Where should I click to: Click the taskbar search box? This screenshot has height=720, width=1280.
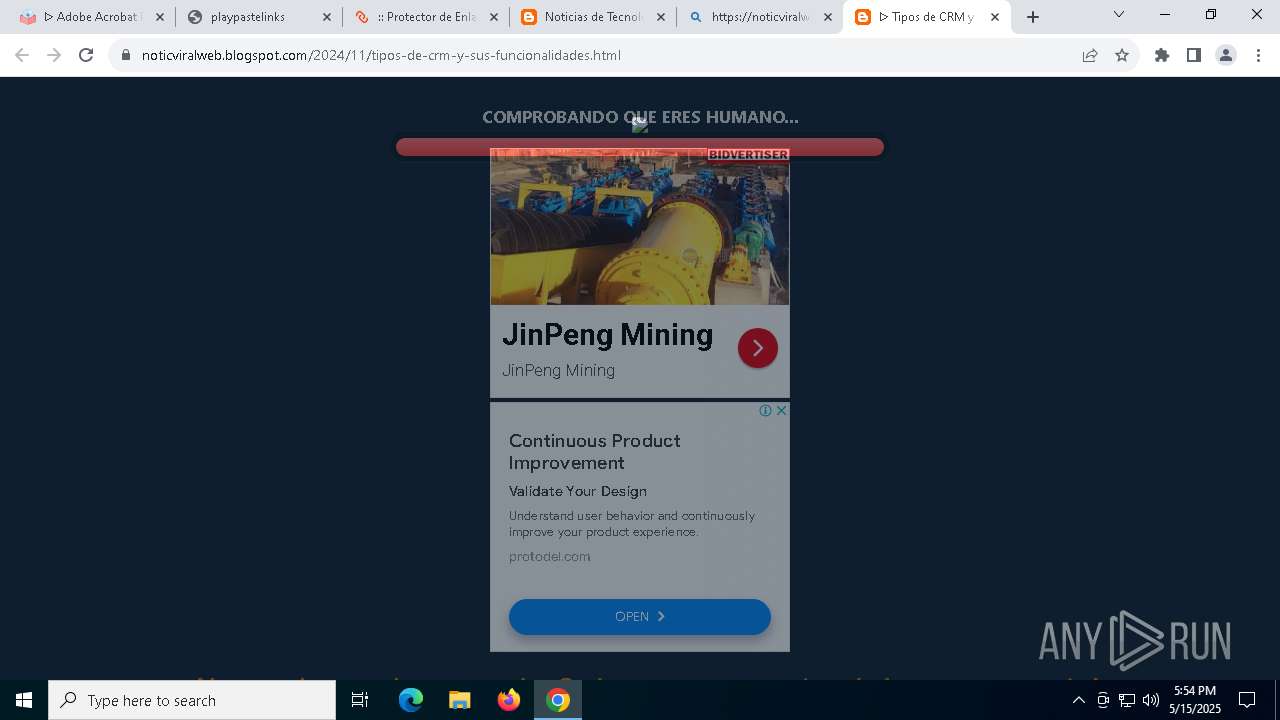click(x=192, y=700)
